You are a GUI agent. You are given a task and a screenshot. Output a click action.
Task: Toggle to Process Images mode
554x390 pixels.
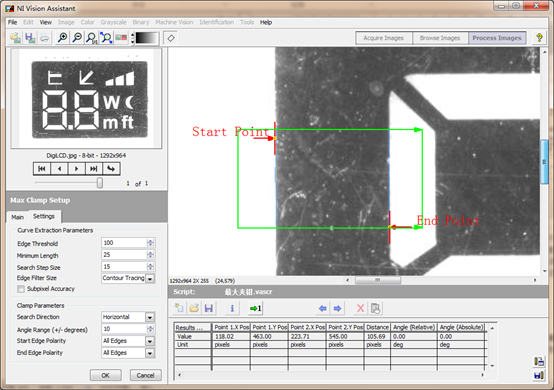pyautogui.click(x=497, y=38)
